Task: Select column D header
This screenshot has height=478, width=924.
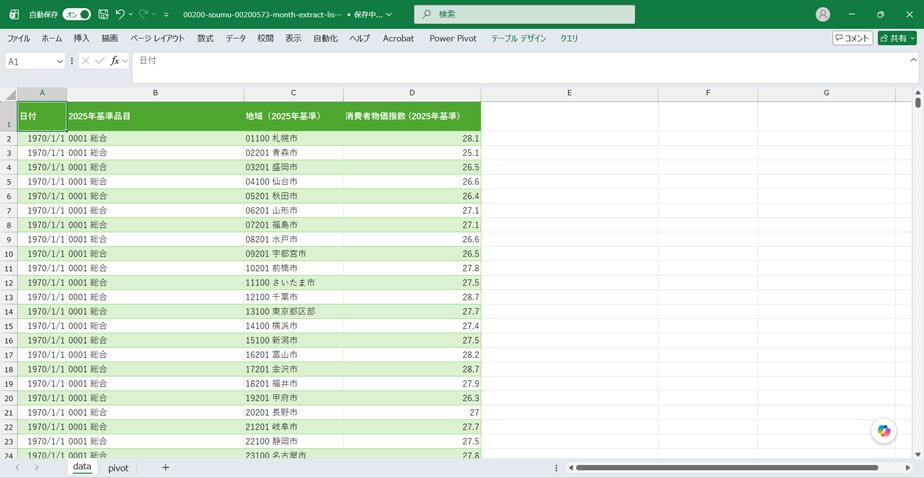Action: coord(412,93)
